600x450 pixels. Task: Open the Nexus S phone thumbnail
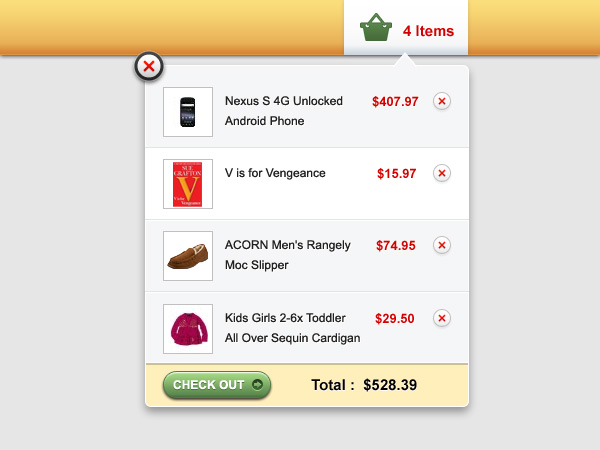188,112
